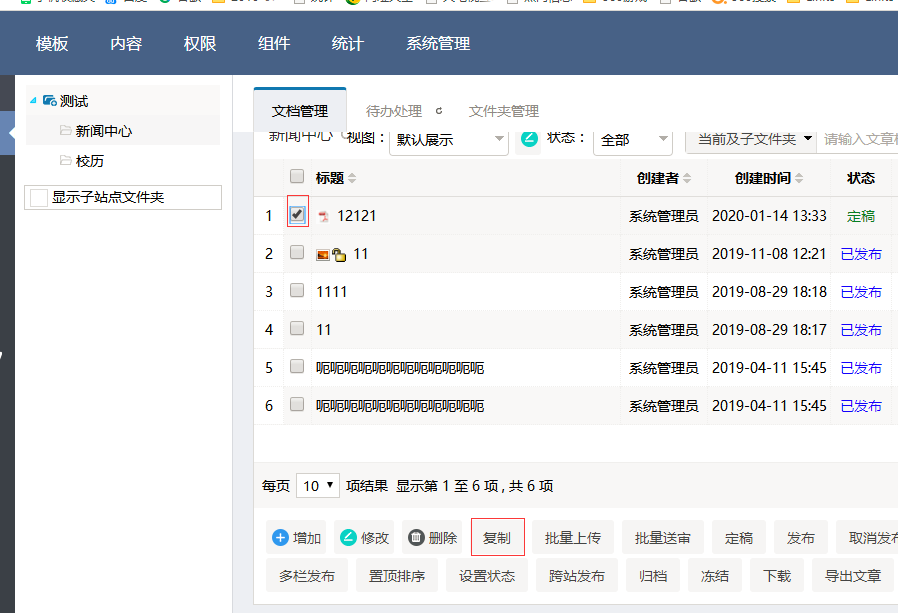
Task: Collapse the 测试 tree node arrow
Action: coord(34,100)
